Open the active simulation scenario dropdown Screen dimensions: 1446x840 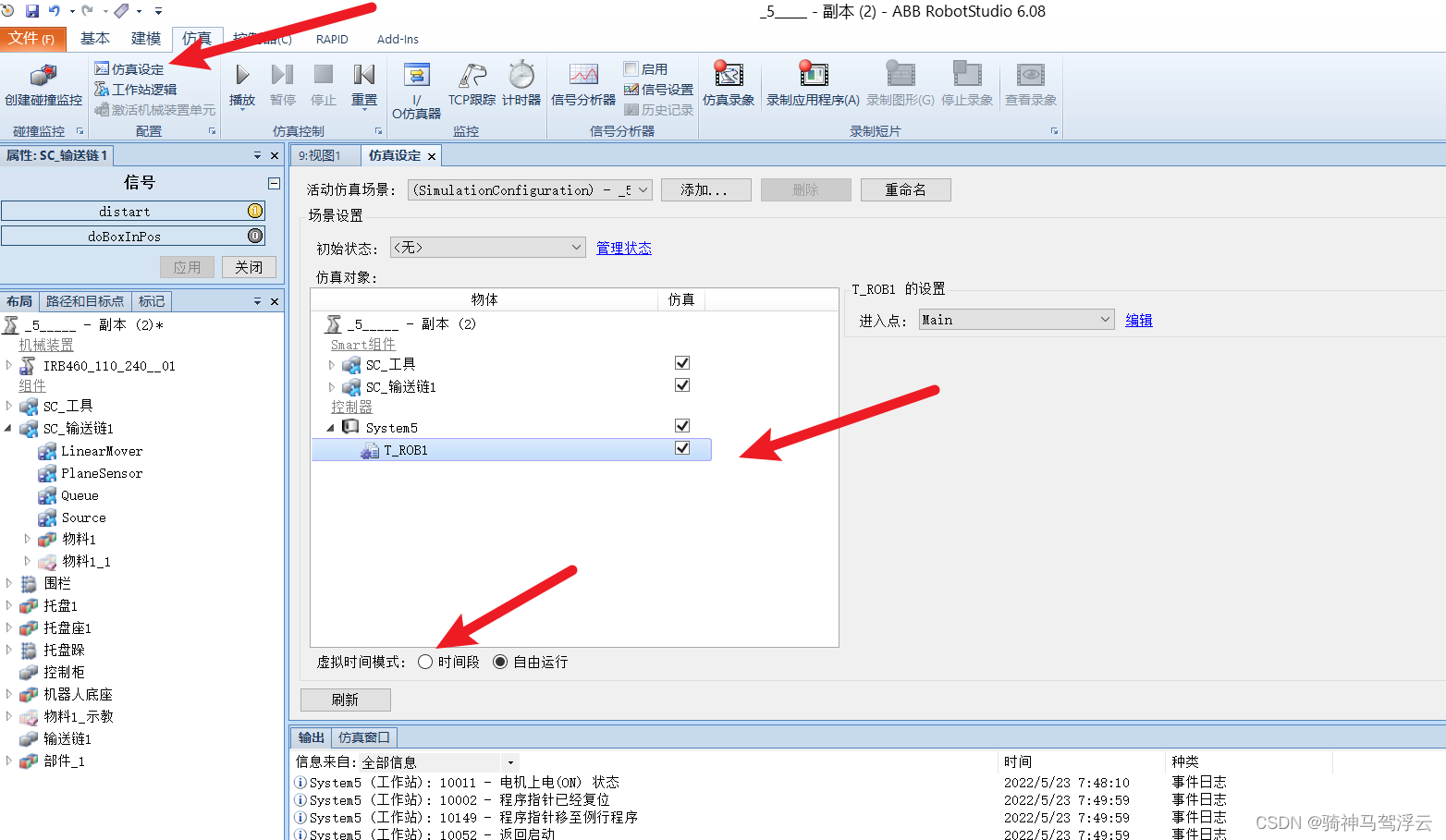click(531, 189)
